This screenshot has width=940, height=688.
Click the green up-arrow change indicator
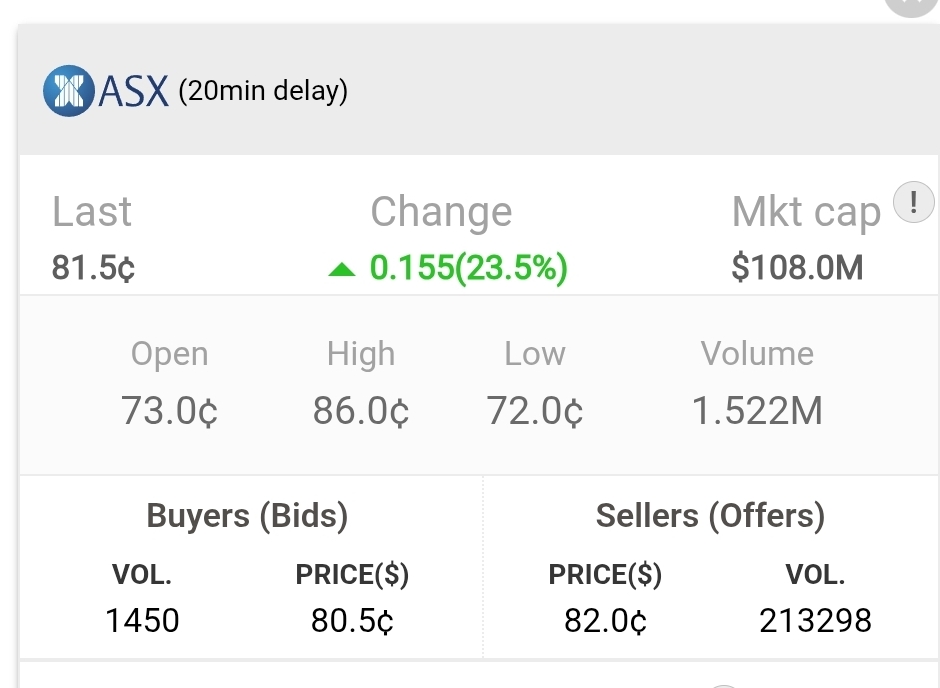click(342, 269)
